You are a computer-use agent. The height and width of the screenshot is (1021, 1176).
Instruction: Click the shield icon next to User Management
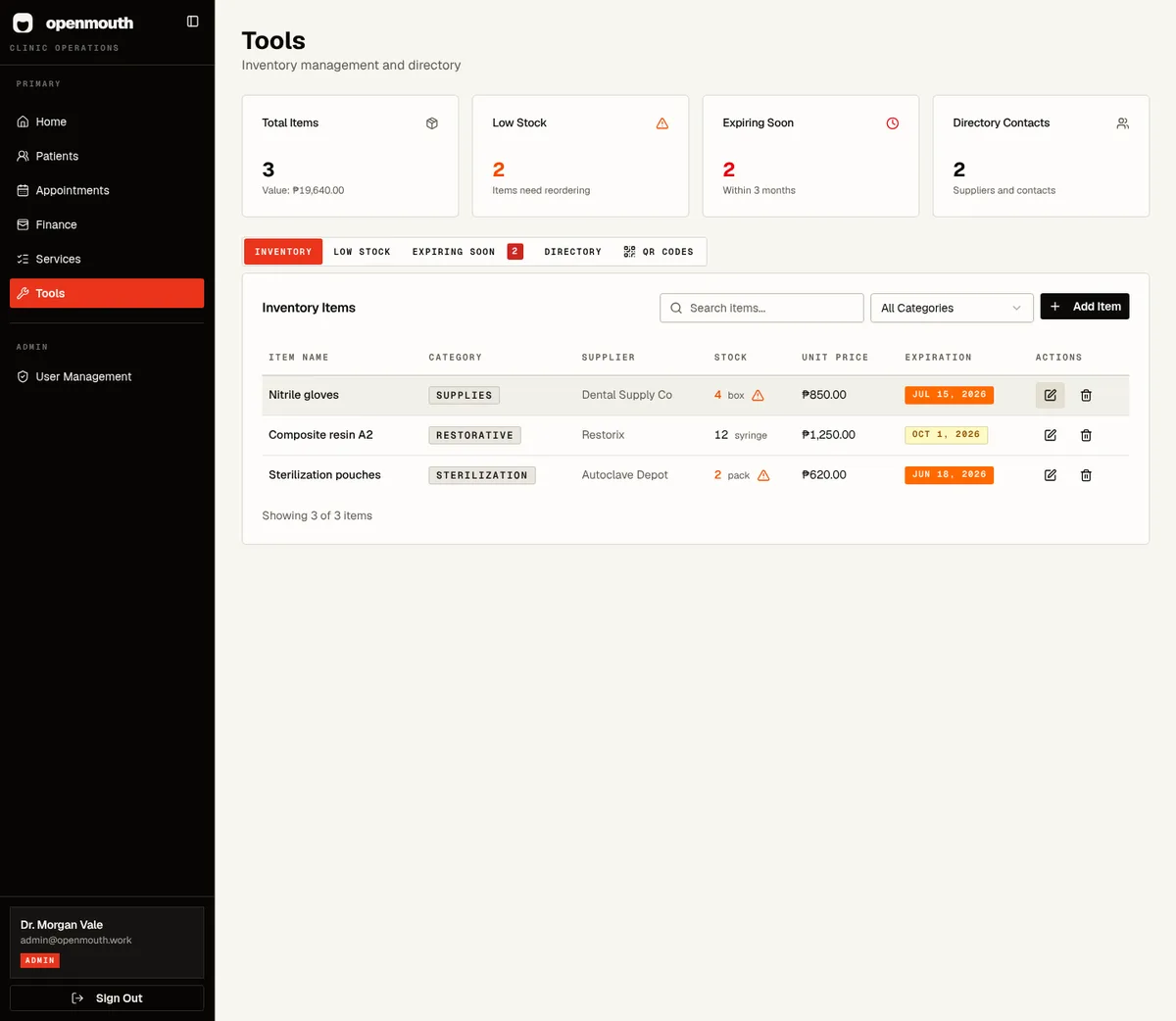coord(23,376)
